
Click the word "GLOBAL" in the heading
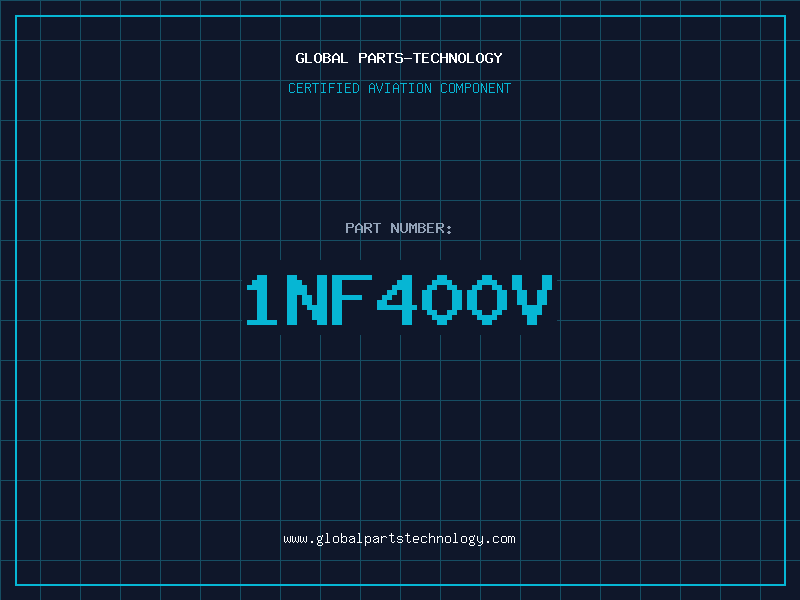point(322,58)
